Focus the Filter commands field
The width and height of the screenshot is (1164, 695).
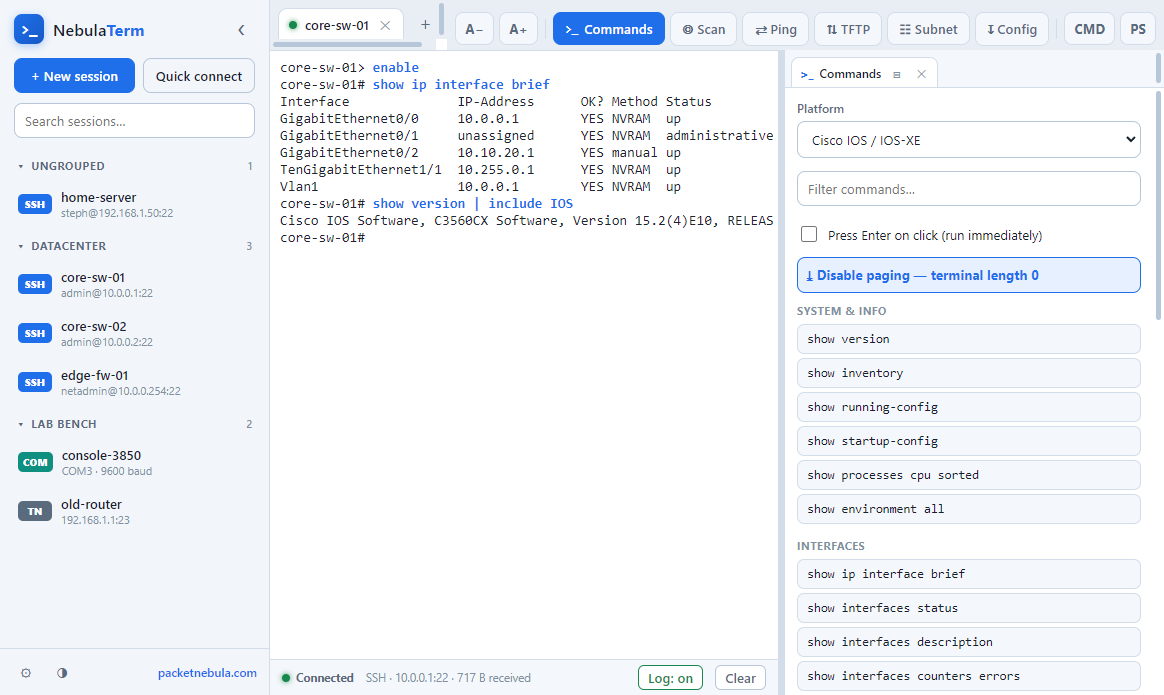click(x=969, y=189)
